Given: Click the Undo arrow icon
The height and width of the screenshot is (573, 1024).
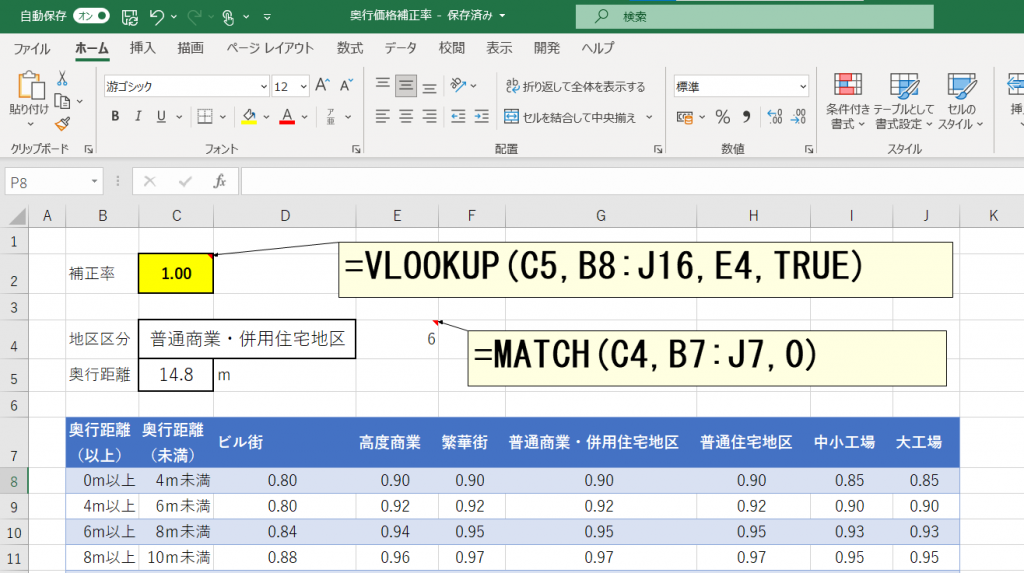Looking at the screenshot, I should (156, 17).
